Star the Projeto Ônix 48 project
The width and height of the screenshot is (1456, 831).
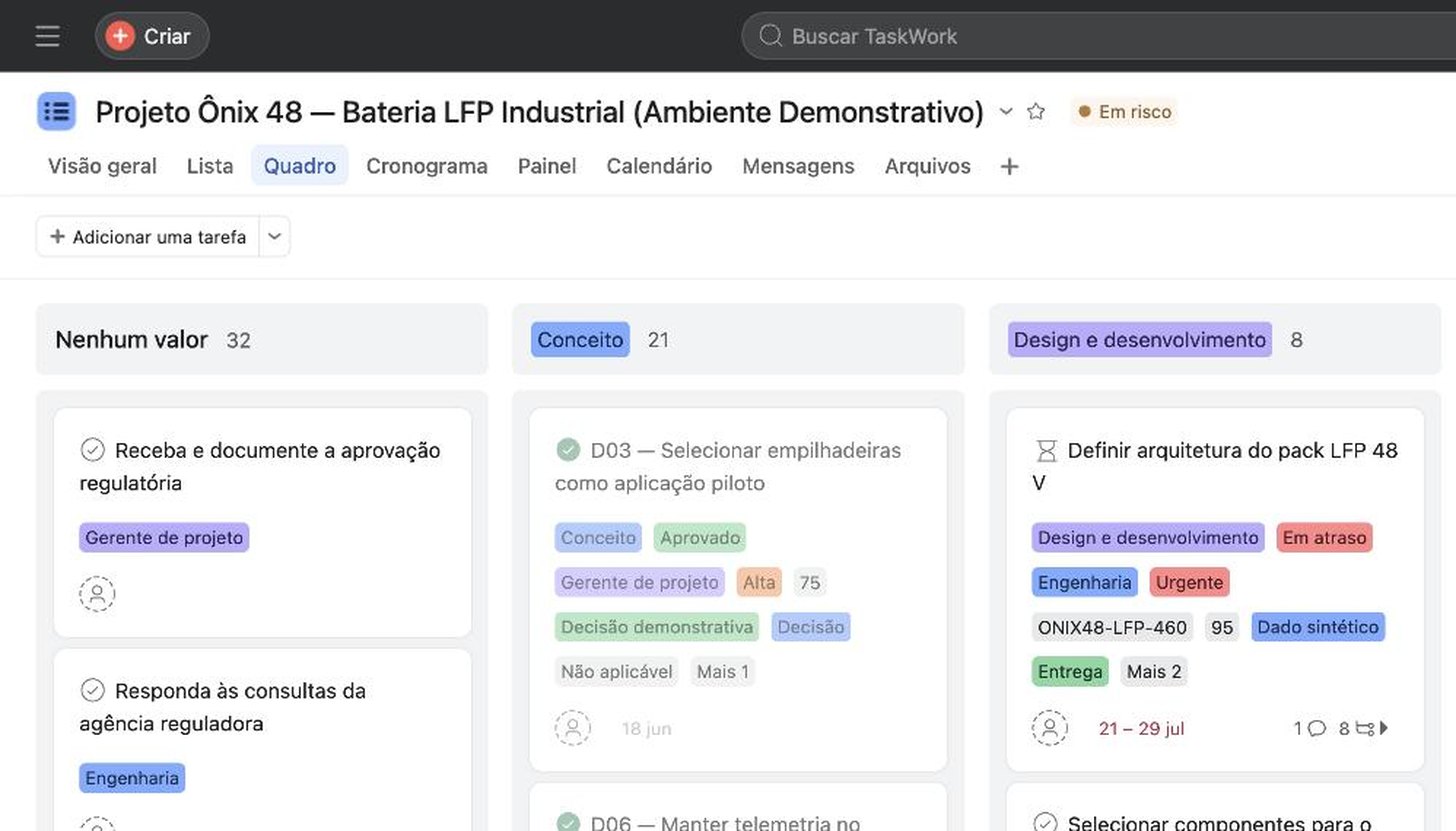pos(1036,111)
